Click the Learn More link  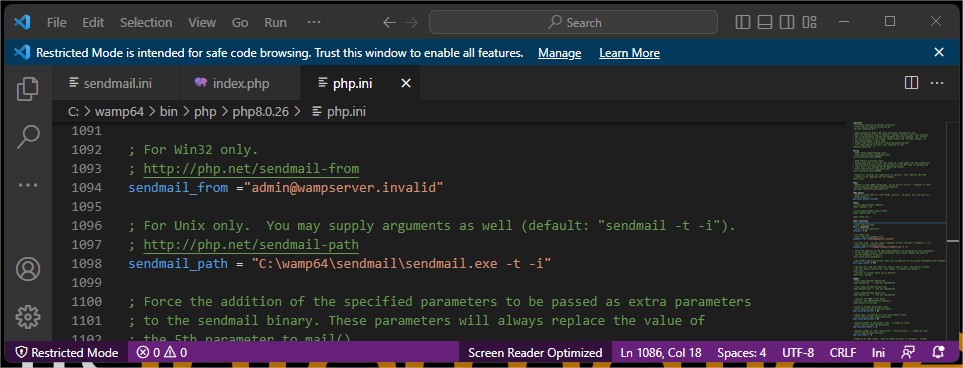tap(630, 53)
